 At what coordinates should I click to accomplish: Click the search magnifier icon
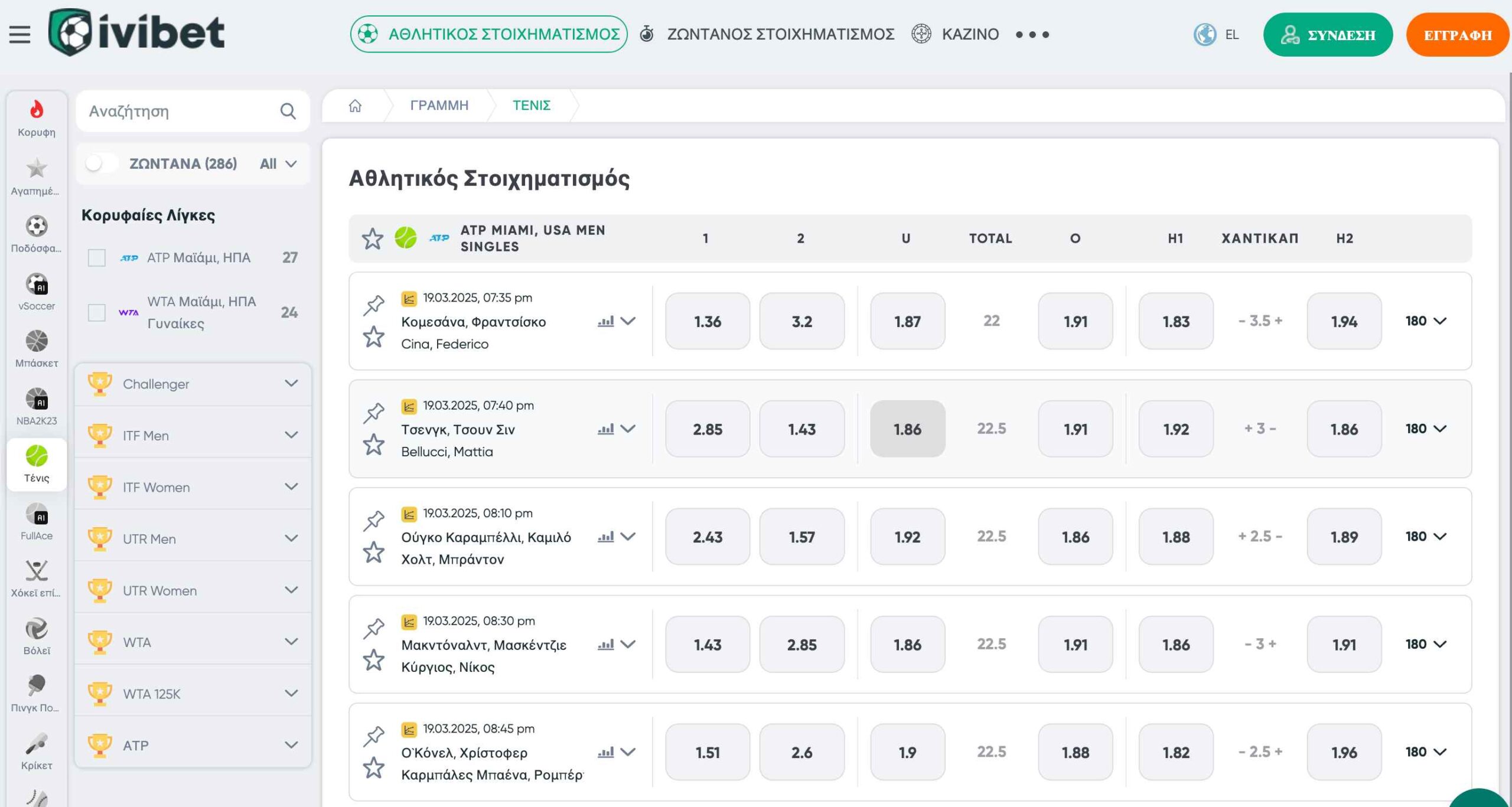[288, 111]
